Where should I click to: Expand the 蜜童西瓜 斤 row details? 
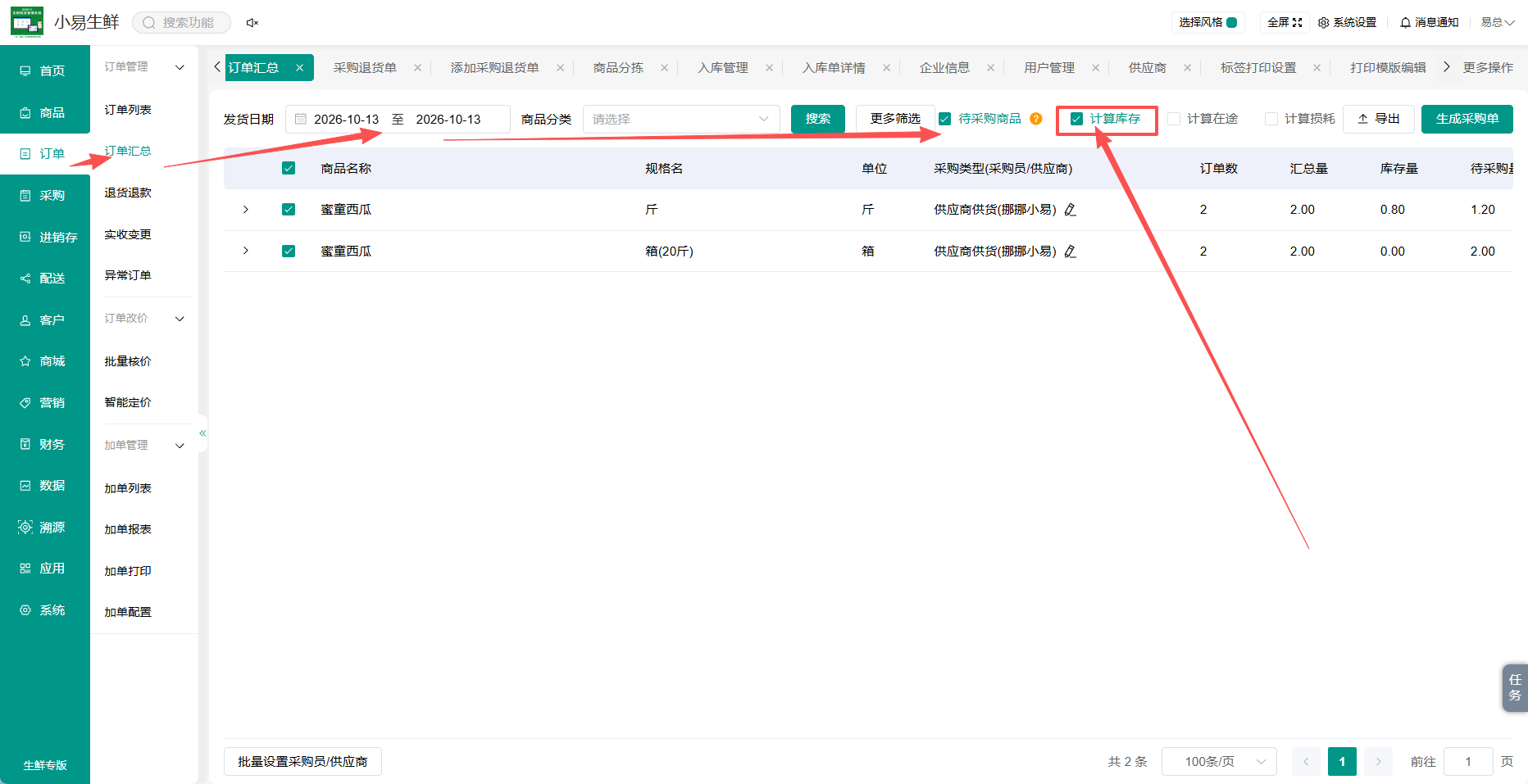(245, 210)
